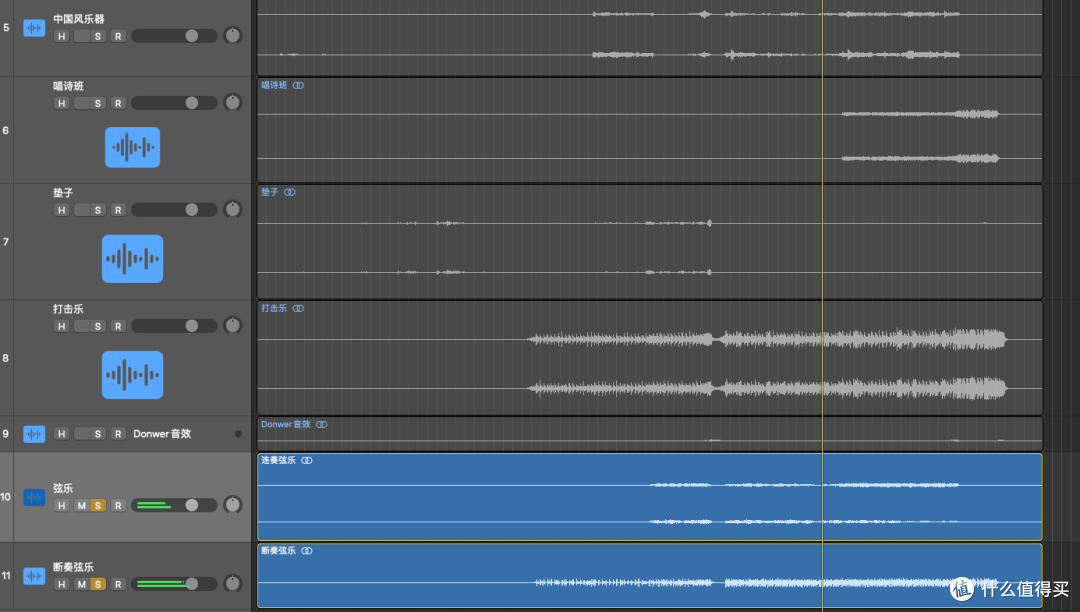Click the 弦乐 track name label

pyautogui.click(x=63, y=488)
